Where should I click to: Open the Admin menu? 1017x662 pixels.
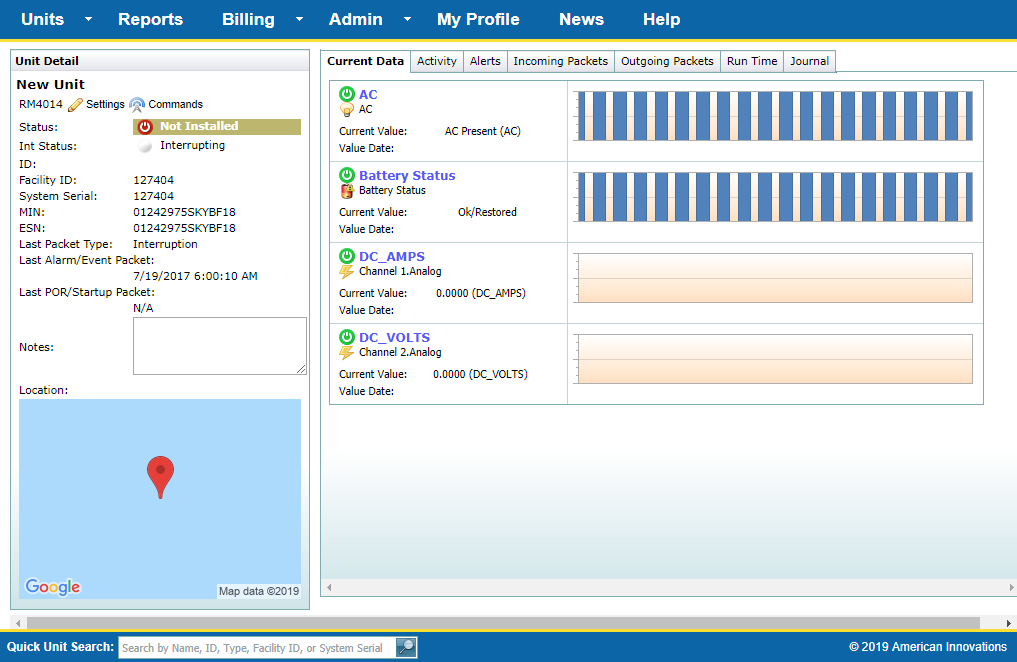355,19
